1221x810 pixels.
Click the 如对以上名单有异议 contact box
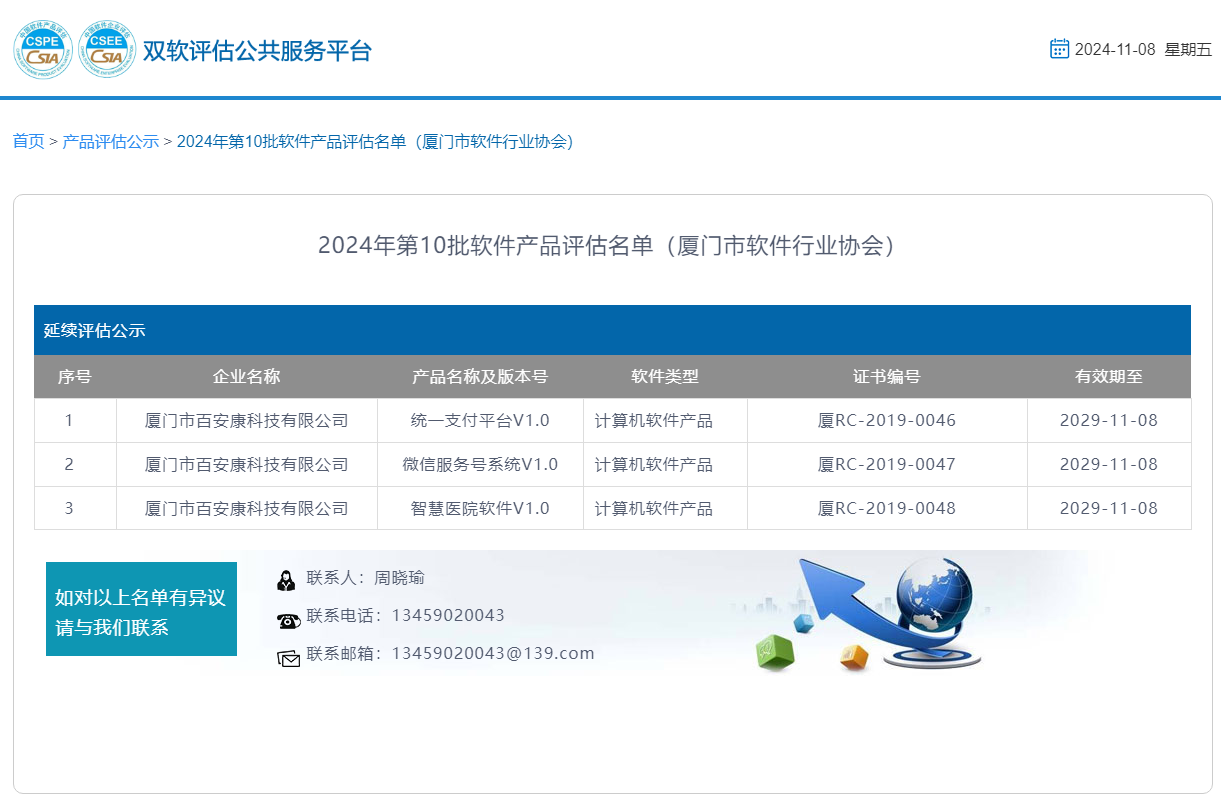[x=141, y=609]
